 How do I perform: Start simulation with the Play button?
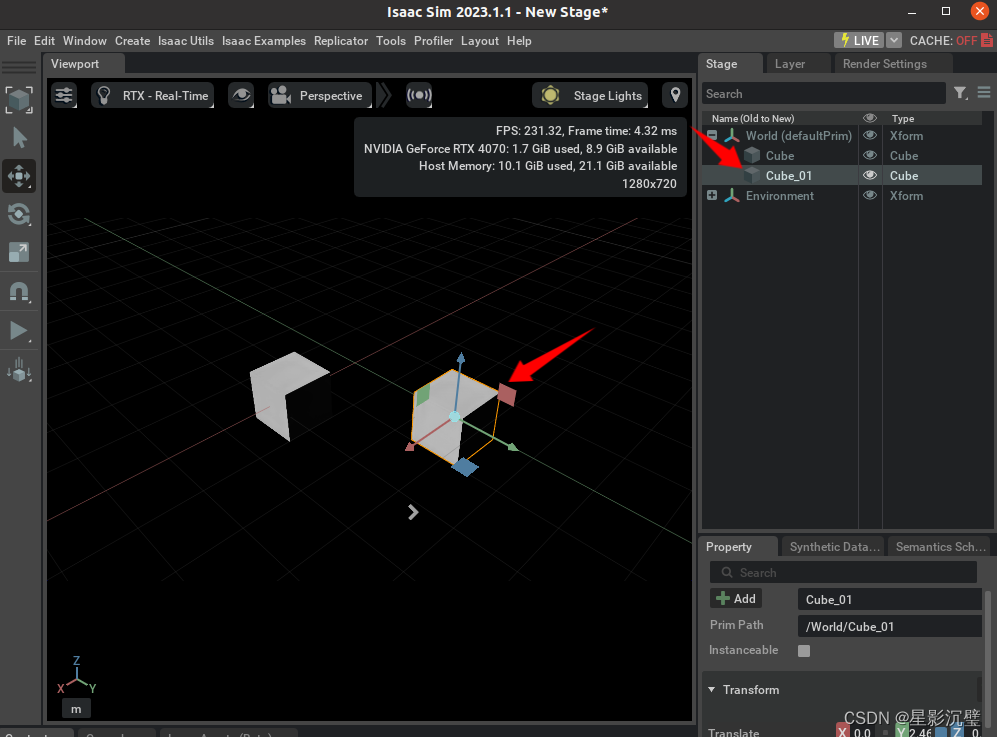pyautogui.click(x=18, y=331)
